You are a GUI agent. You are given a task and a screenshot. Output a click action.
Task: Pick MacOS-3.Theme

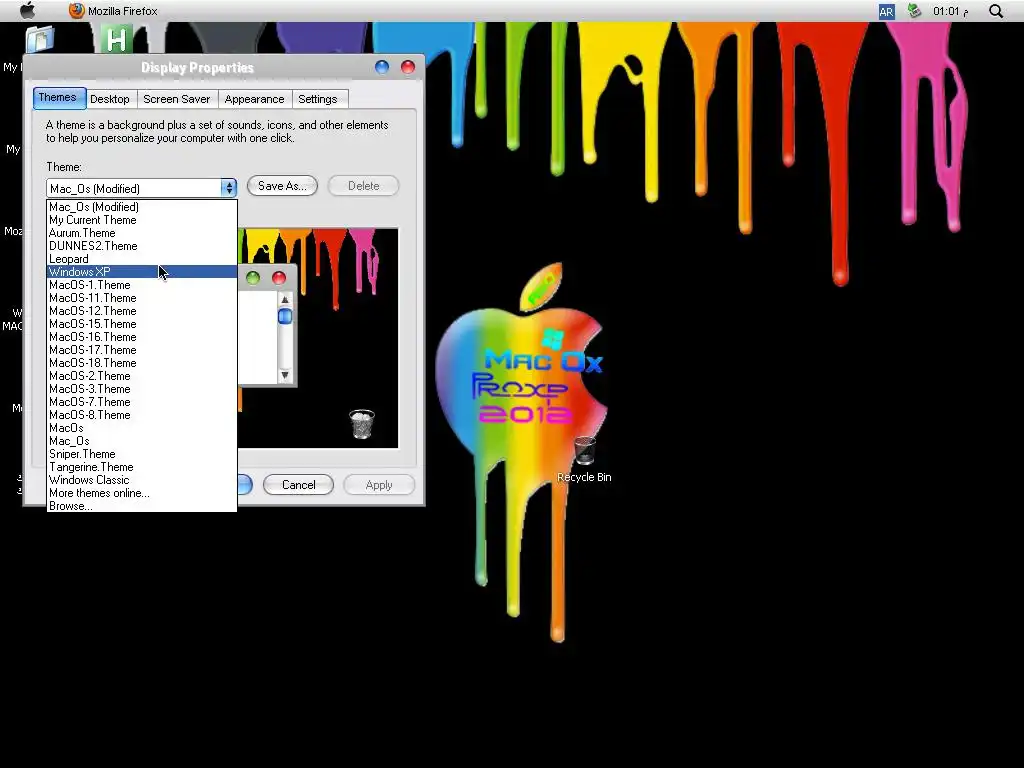[142, 389]
